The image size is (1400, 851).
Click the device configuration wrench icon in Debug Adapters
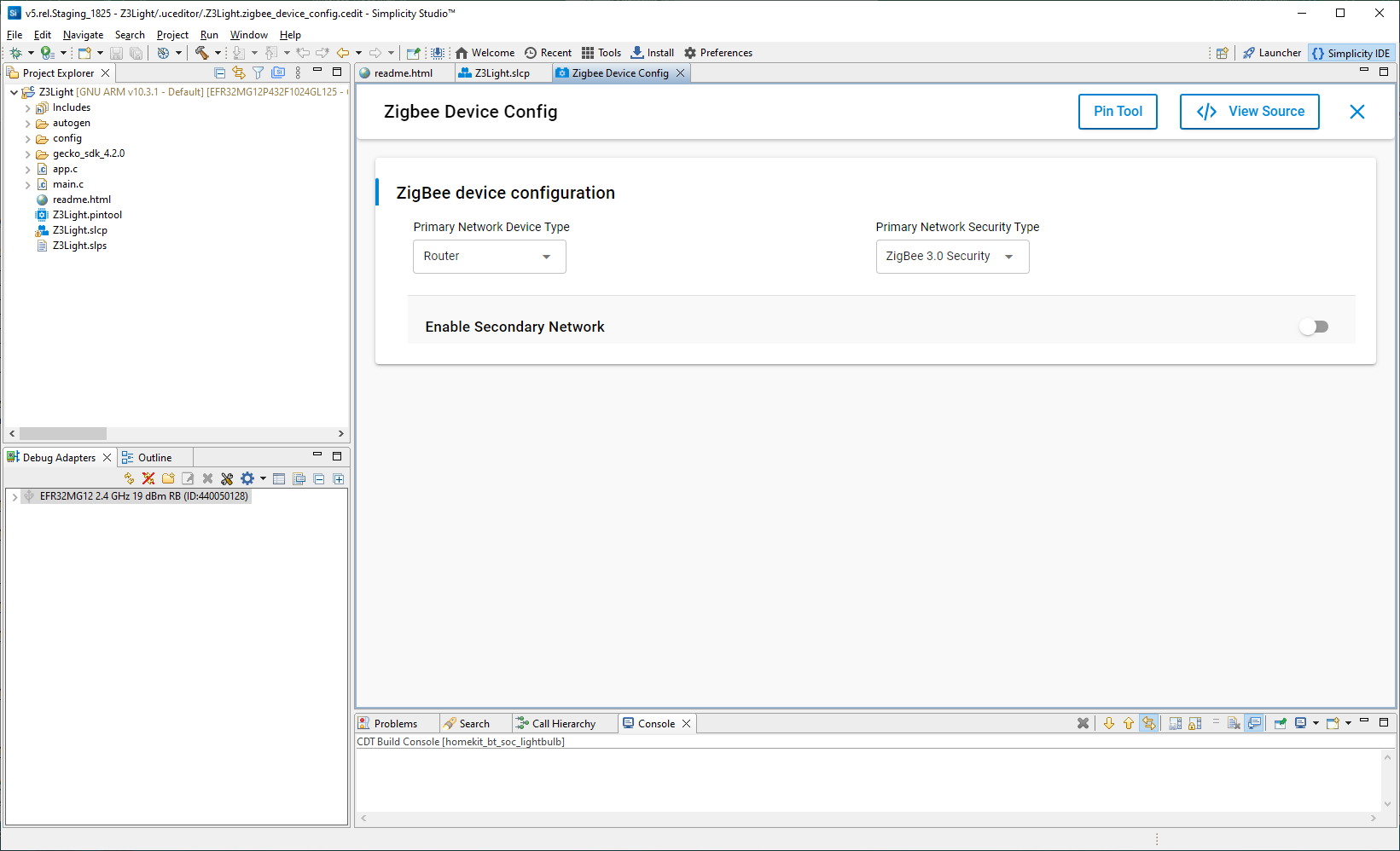tap(227, 479)
